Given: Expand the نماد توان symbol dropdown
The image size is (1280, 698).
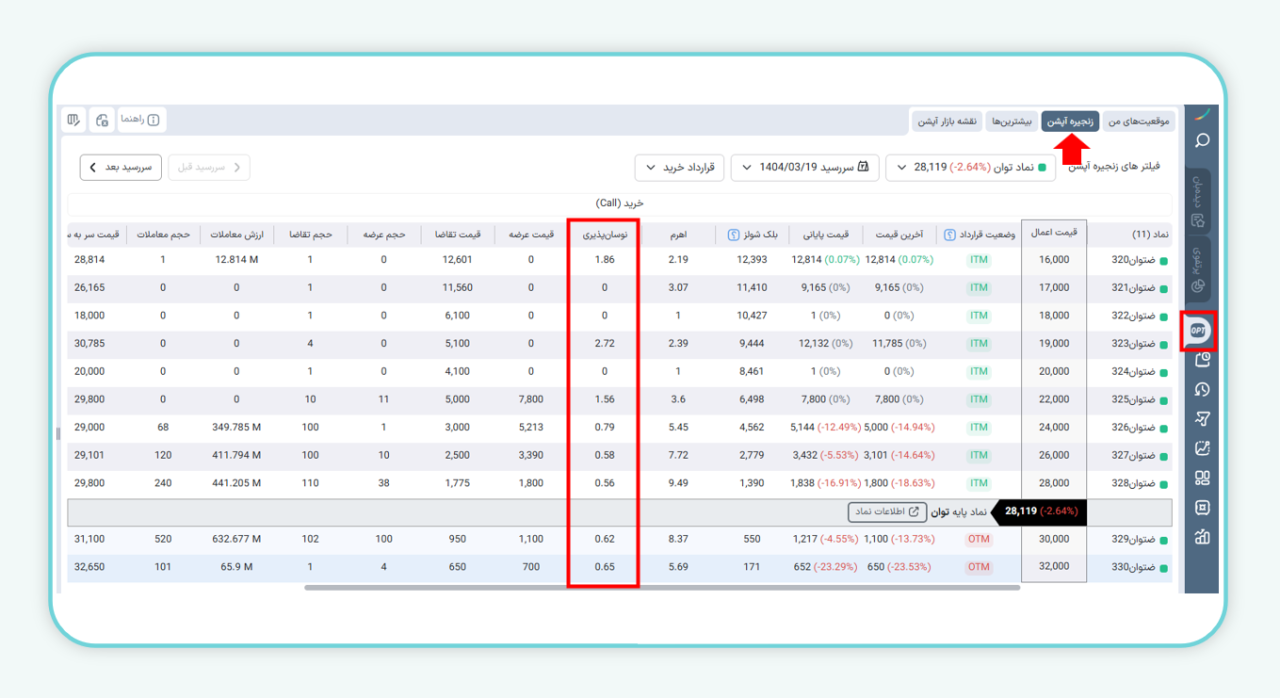Looking at the screenshot, I should pyautogui.click(x=968, y=167).
